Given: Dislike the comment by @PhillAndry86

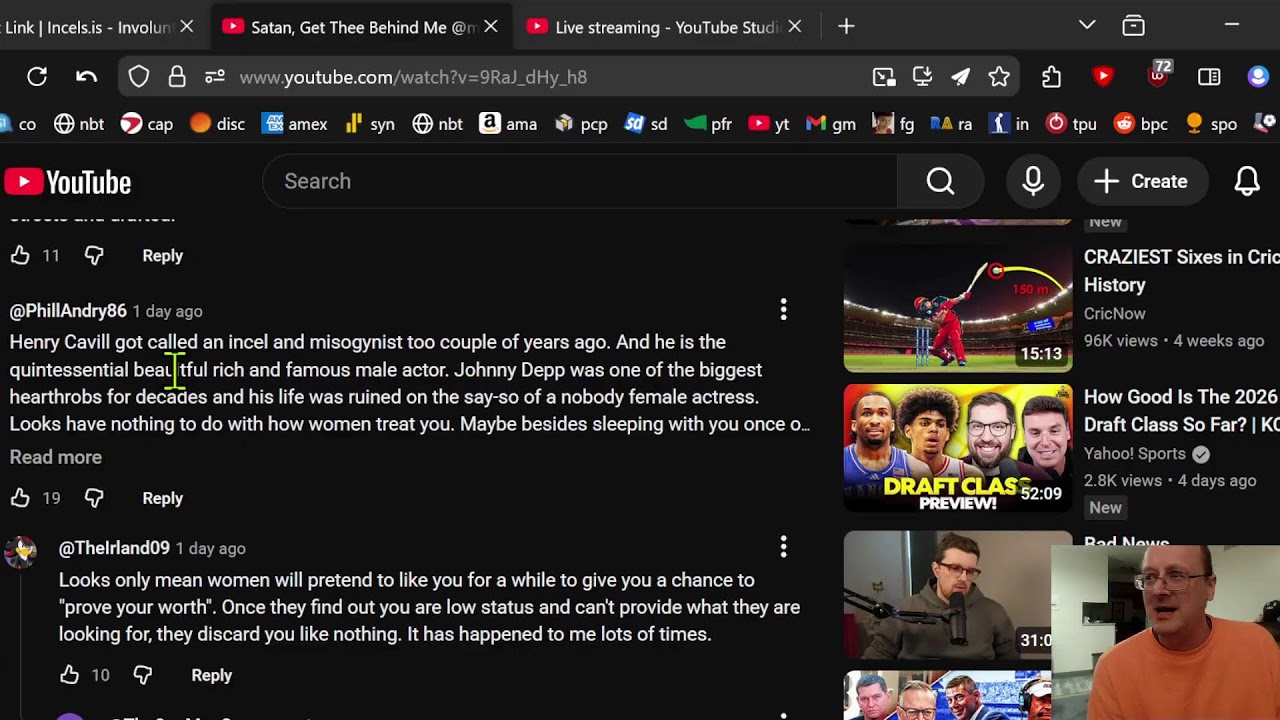Looking at the screenshot, I should (94, 498).
